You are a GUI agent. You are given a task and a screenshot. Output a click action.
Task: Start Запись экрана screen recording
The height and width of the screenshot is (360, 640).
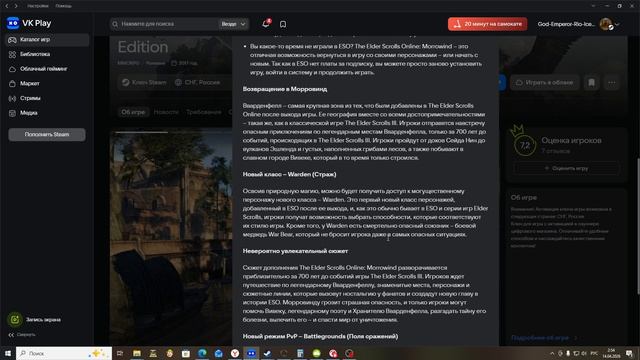click(34, 320)
